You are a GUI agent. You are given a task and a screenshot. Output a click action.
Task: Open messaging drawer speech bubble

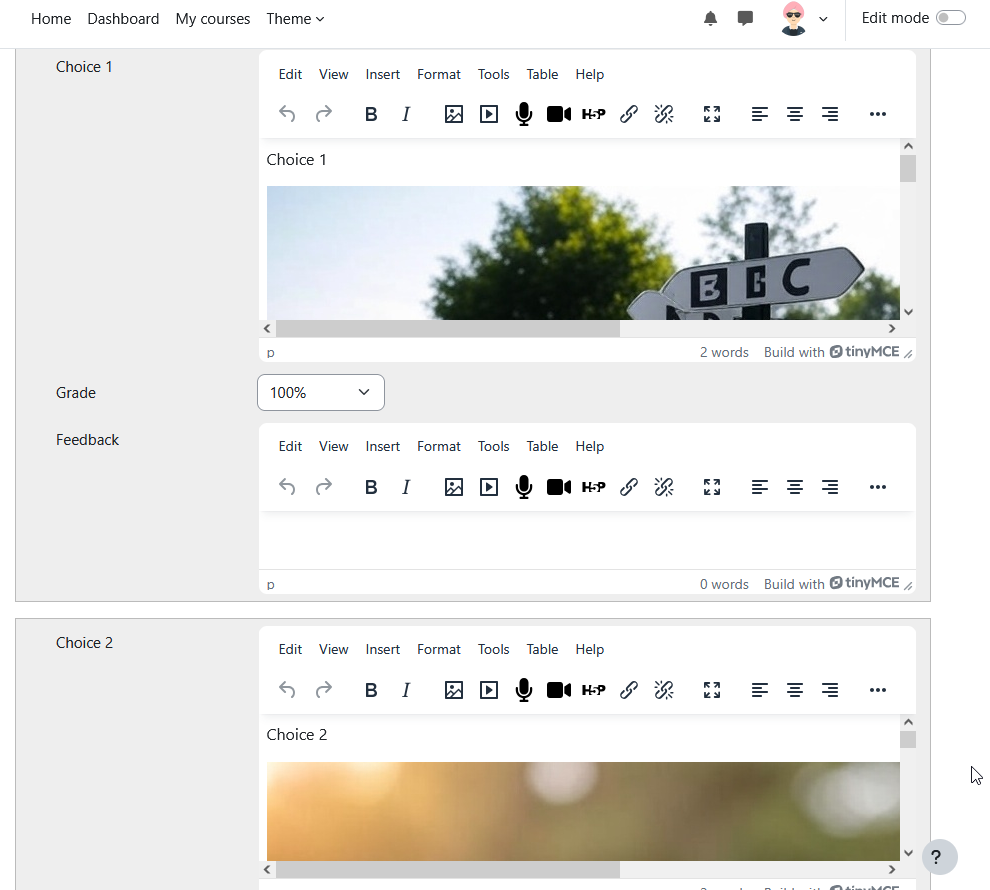click(x=745, y=18)
